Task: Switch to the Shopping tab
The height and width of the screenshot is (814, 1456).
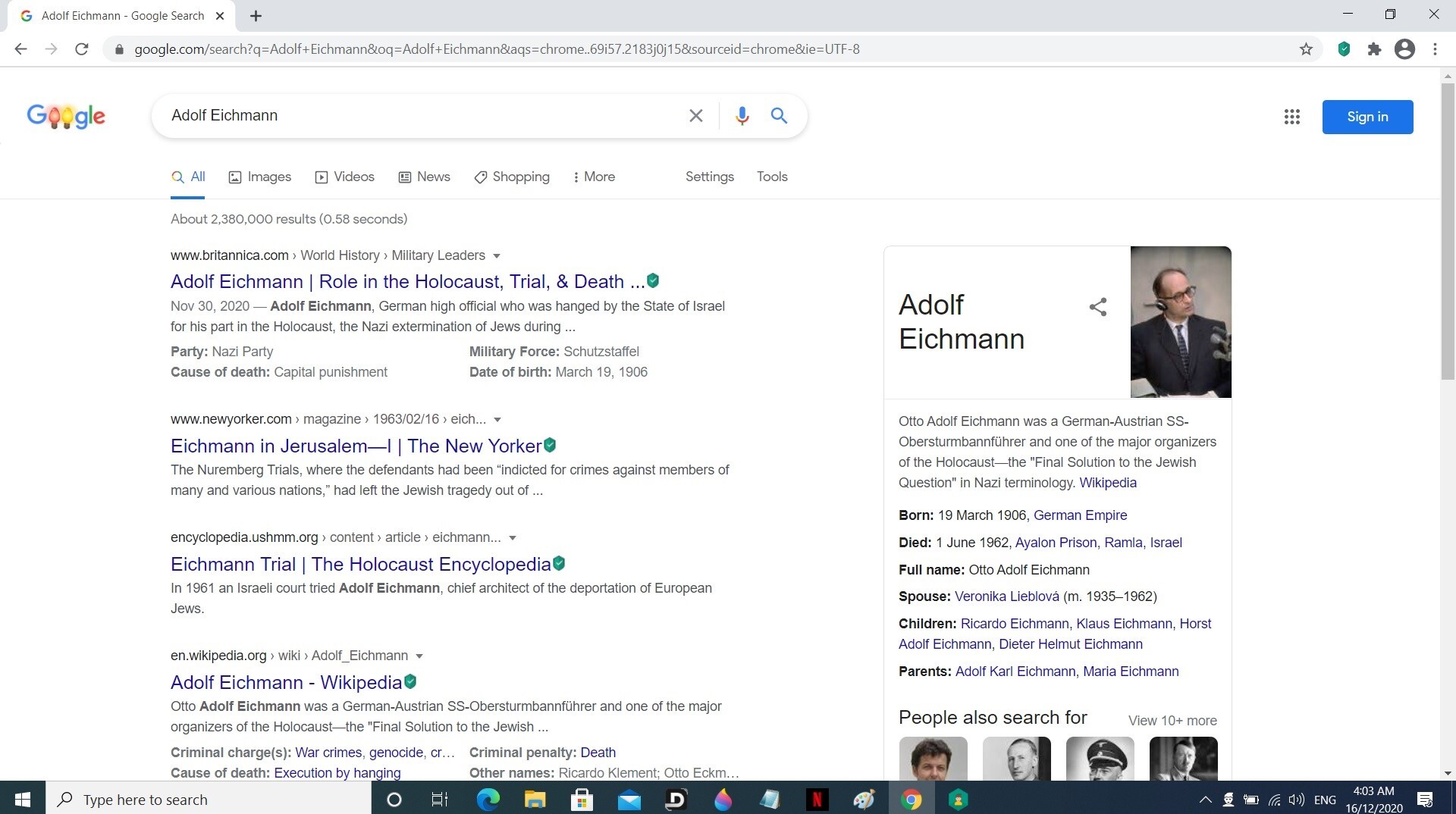Action: tap(511, 177)
